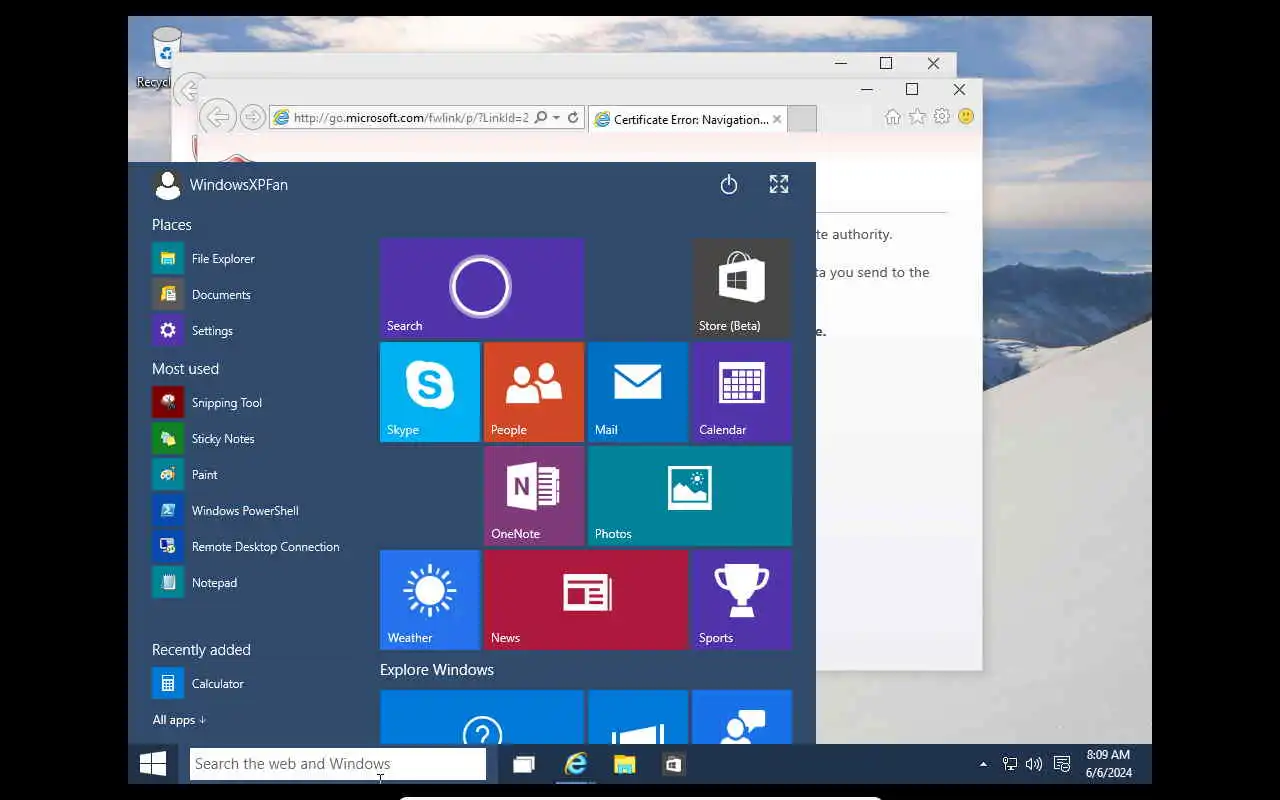Open volume control tray icon

1035,764
